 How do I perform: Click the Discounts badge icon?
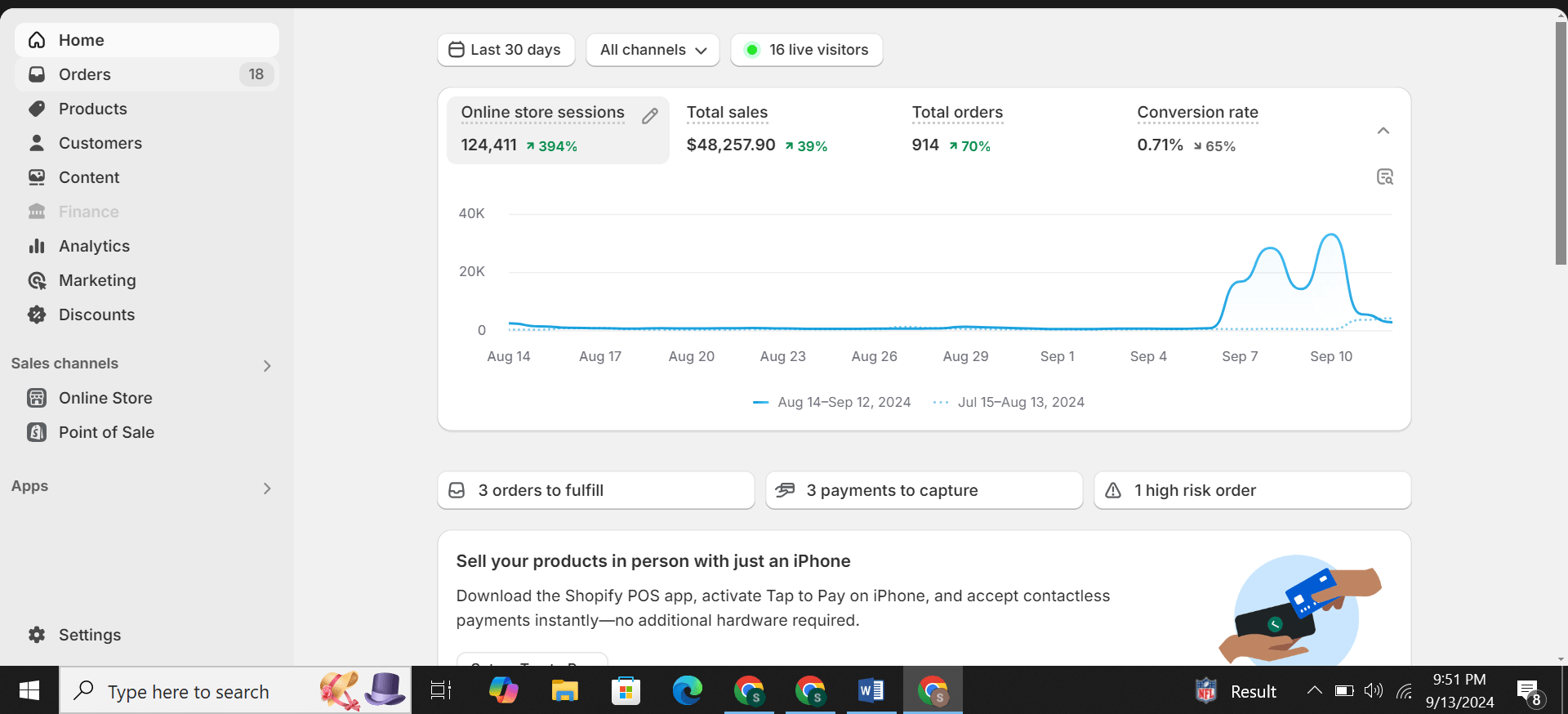point(37,315)
